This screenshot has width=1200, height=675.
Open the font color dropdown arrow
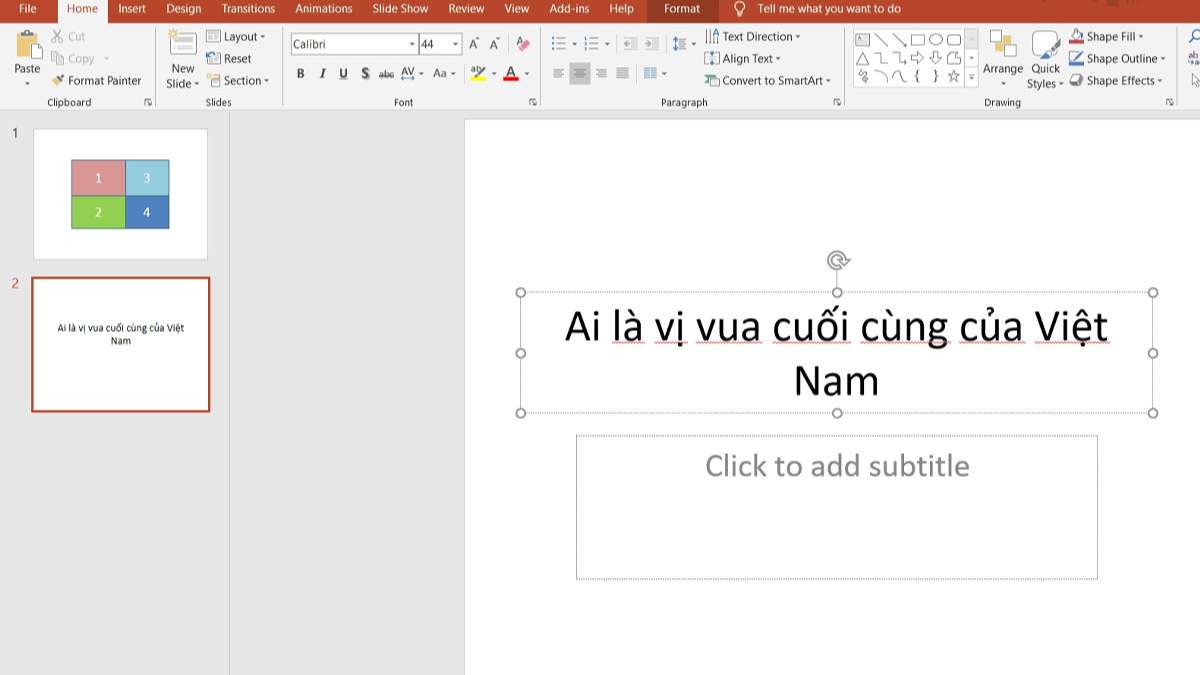tap(527, 74)
